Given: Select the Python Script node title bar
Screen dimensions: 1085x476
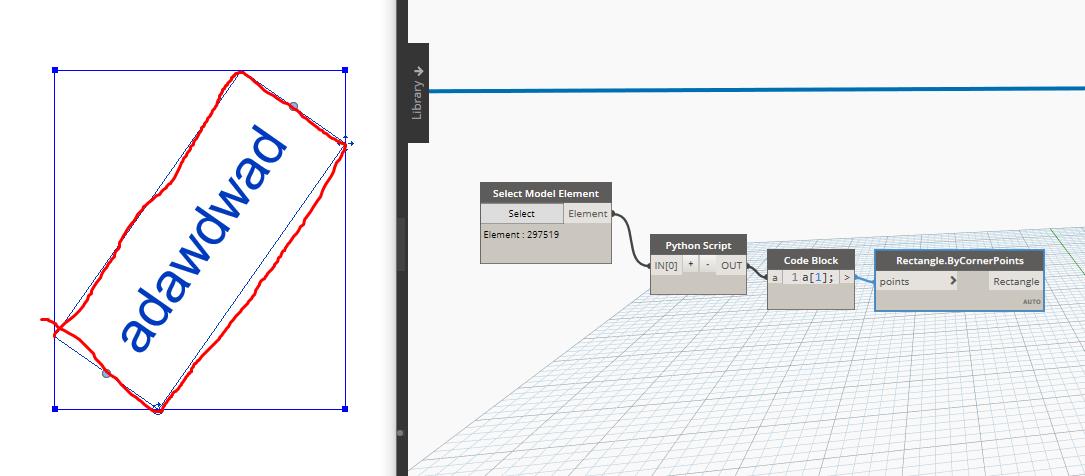Looking at the screenshot, I should [x=698, y=245].
